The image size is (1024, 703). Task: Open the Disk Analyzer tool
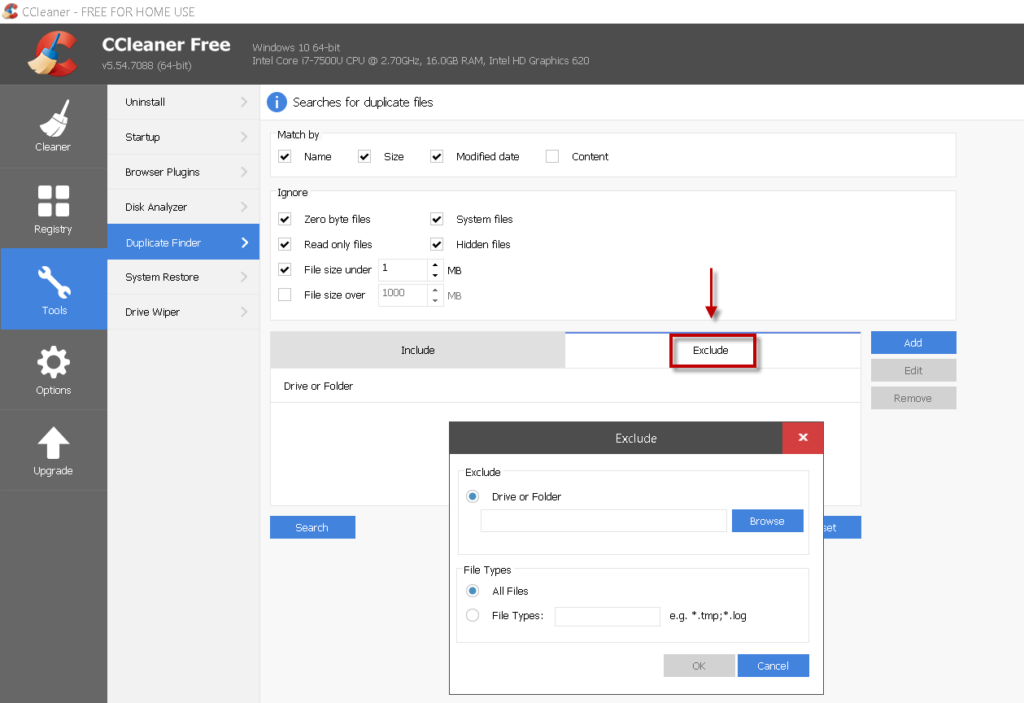[184, 207]
